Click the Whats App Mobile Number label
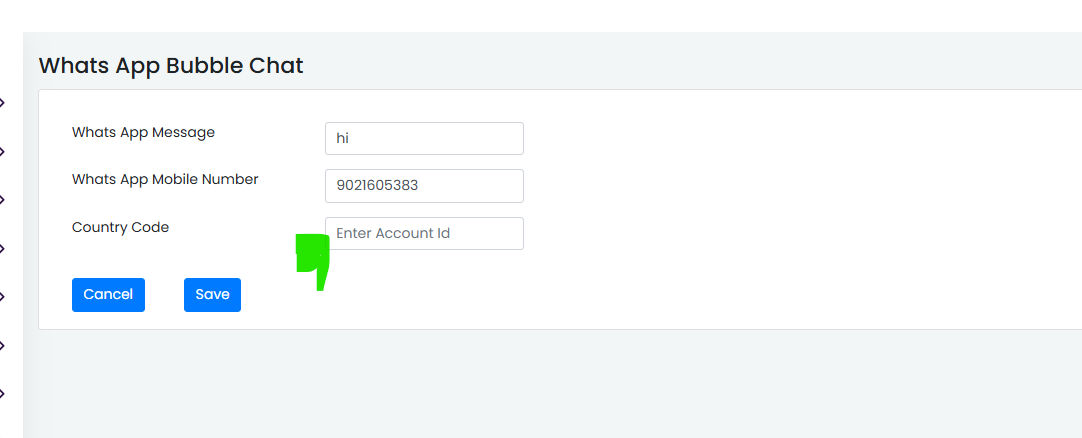This screenshot has width=1082, height=438. (x=165, y=179)
